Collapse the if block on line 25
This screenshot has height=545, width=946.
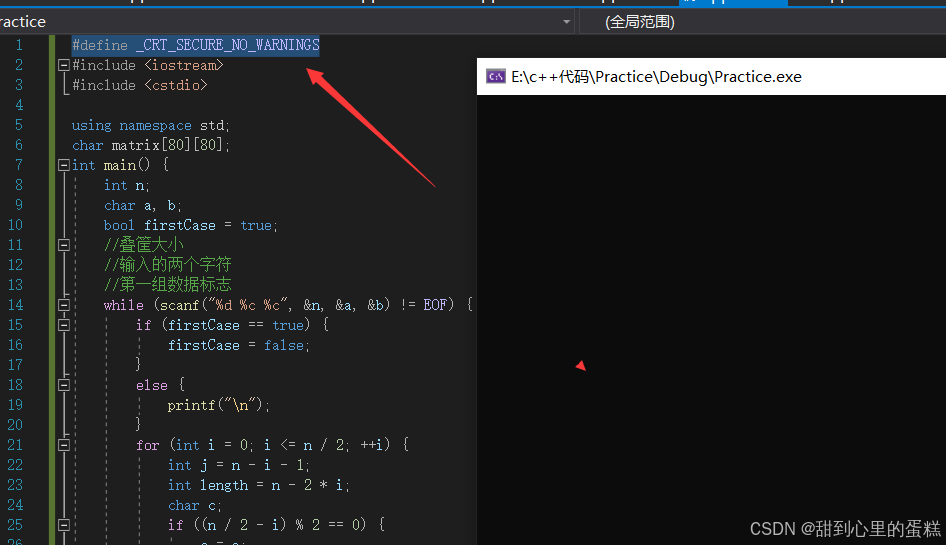point(63,525)
